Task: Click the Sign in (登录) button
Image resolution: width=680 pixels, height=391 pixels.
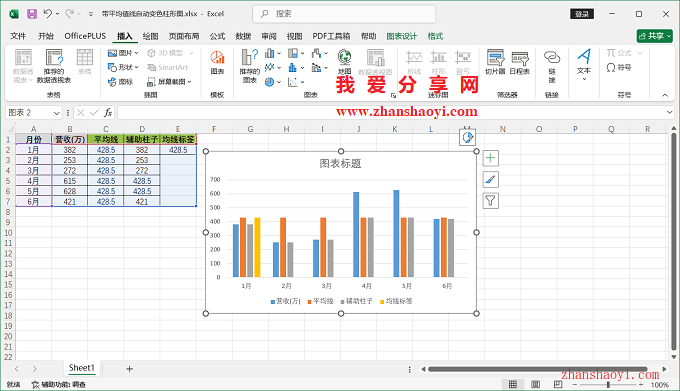Action: (582, 14)
